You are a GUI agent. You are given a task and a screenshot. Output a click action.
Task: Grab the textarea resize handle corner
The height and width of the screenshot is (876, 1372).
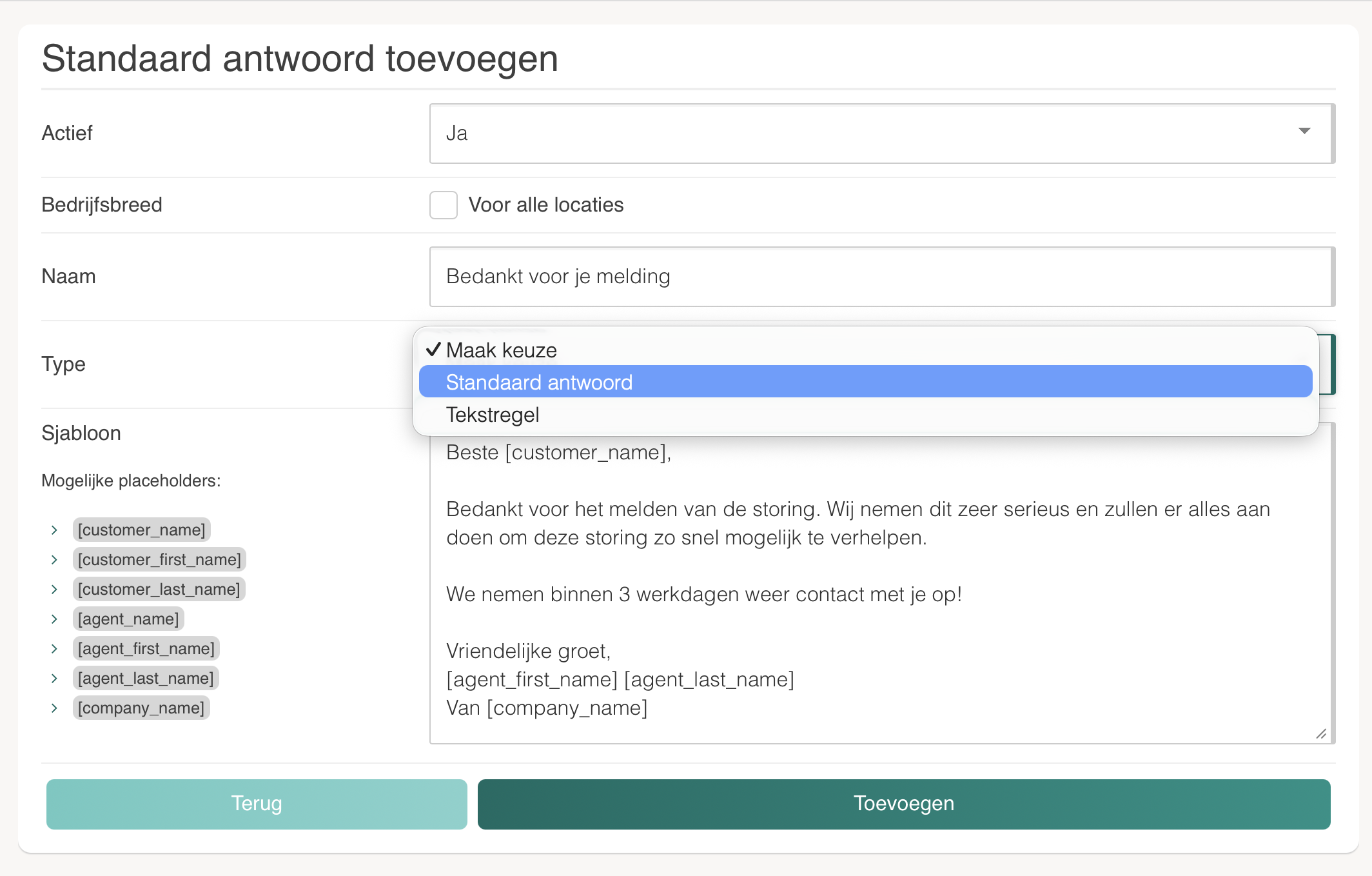tap(1321, 734)
